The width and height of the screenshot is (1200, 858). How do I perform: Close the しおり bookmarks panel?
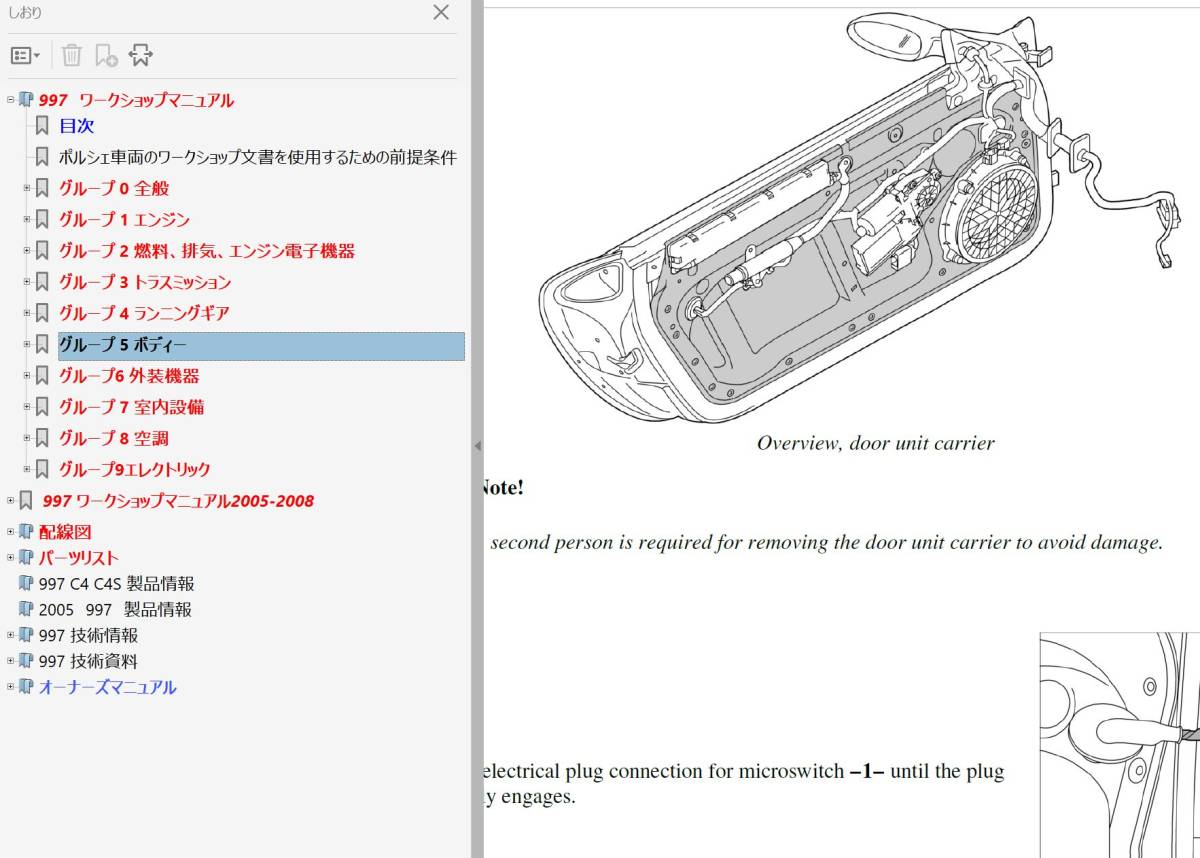(441, 12)
